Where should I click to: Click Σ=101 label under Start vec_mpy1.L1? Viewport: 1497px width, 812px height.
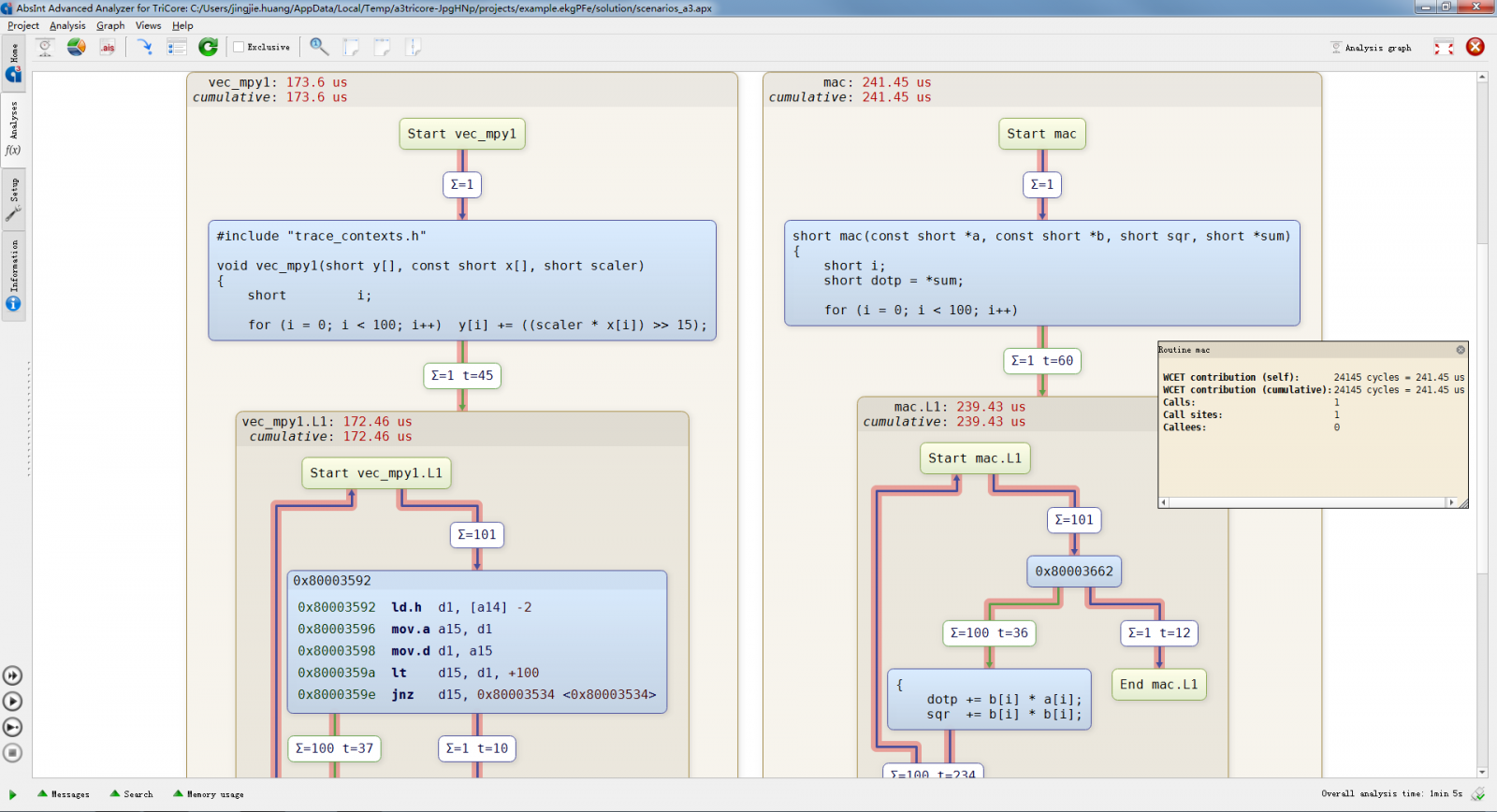pyautogui.click(x=477, y=534)
